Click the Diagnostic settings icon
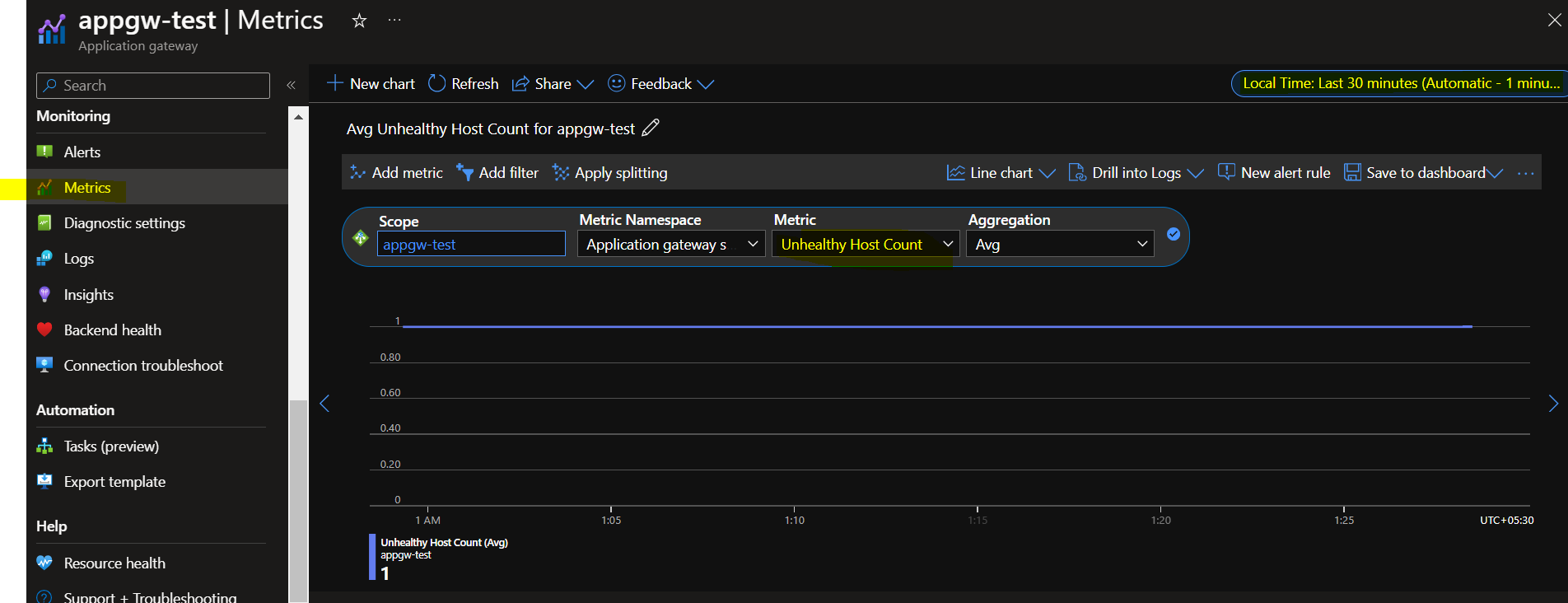This screenshot has width=1568, height=603. coord(44,222)
